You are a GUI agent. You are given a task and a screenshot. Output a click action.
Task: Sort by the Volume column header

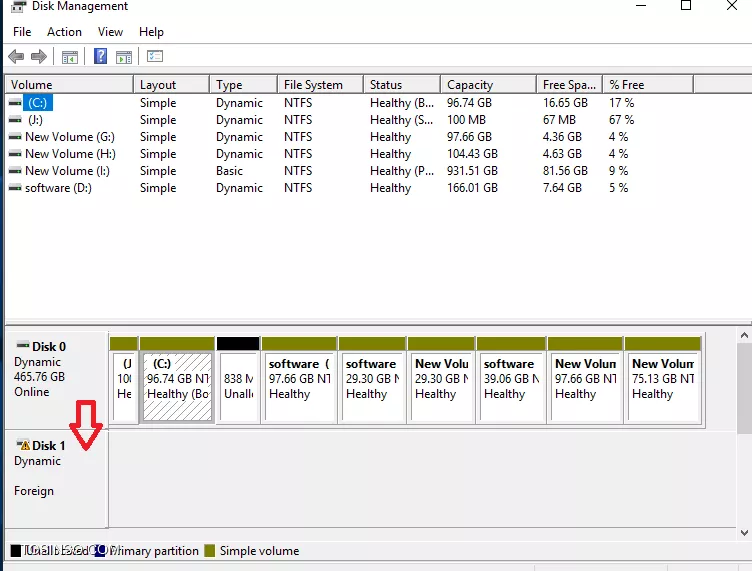[x=69, y=84]
